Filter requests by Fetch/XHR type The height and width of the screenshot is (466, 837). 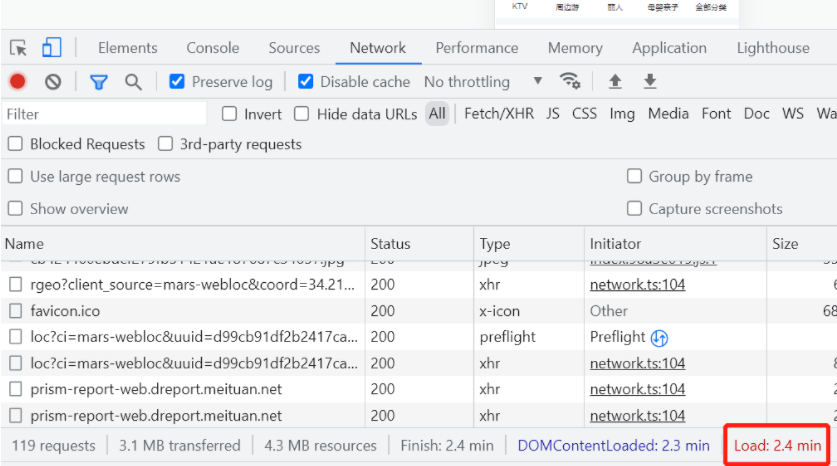(x=499, y=114)
